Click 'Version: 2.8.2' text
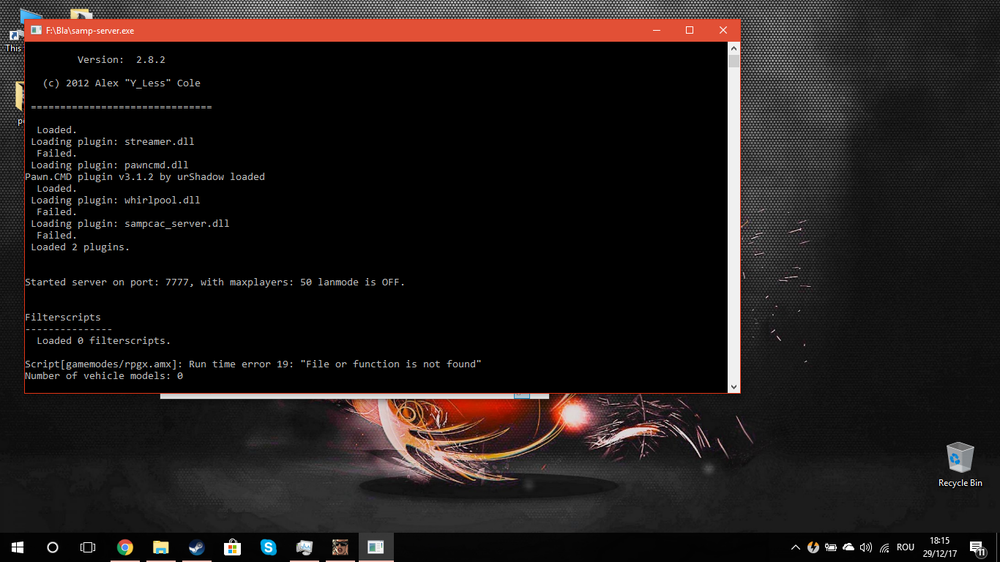Image resolution: width=1000 pixels, height=562 pixels. [121, 60]
